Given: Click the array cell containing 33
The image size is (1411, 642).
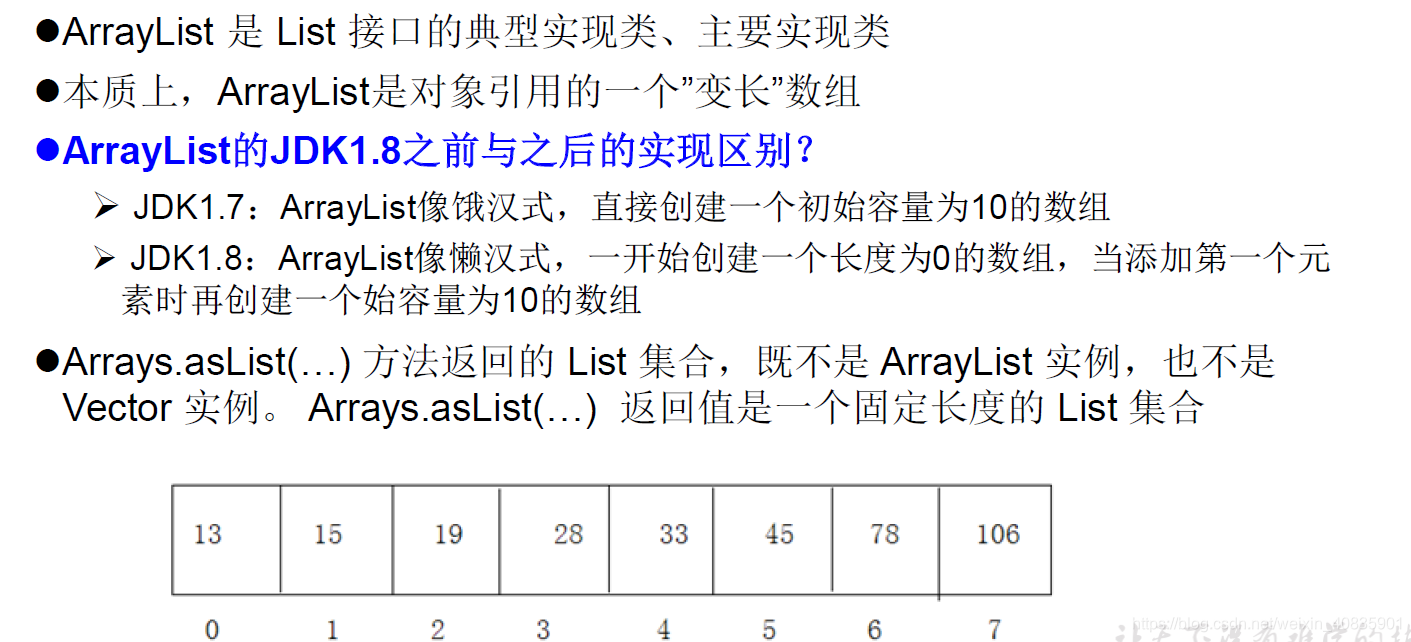Looking at the screenshot, I should (x=661, y=540).
